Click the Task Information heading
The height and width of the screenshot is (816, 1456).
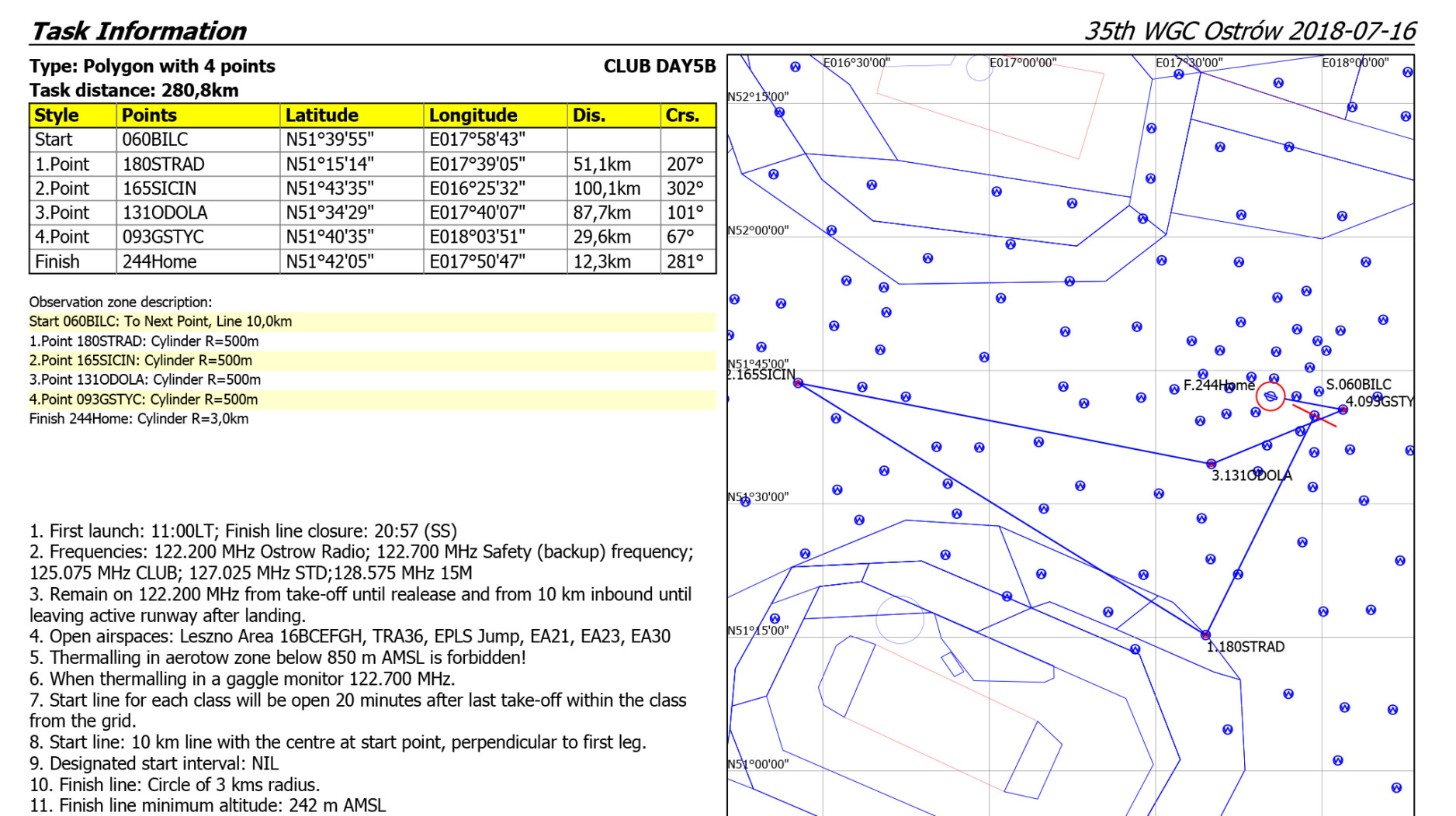[x=138, y=31]
